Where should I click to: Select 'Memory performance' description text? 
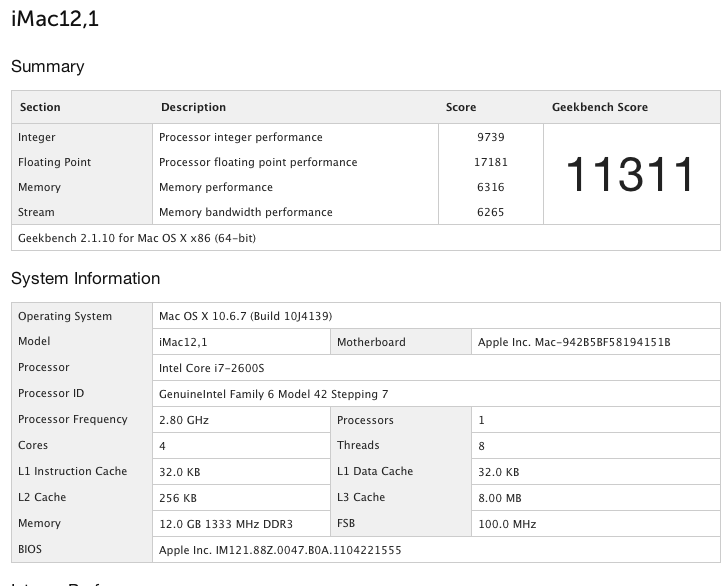click(216, 187)
